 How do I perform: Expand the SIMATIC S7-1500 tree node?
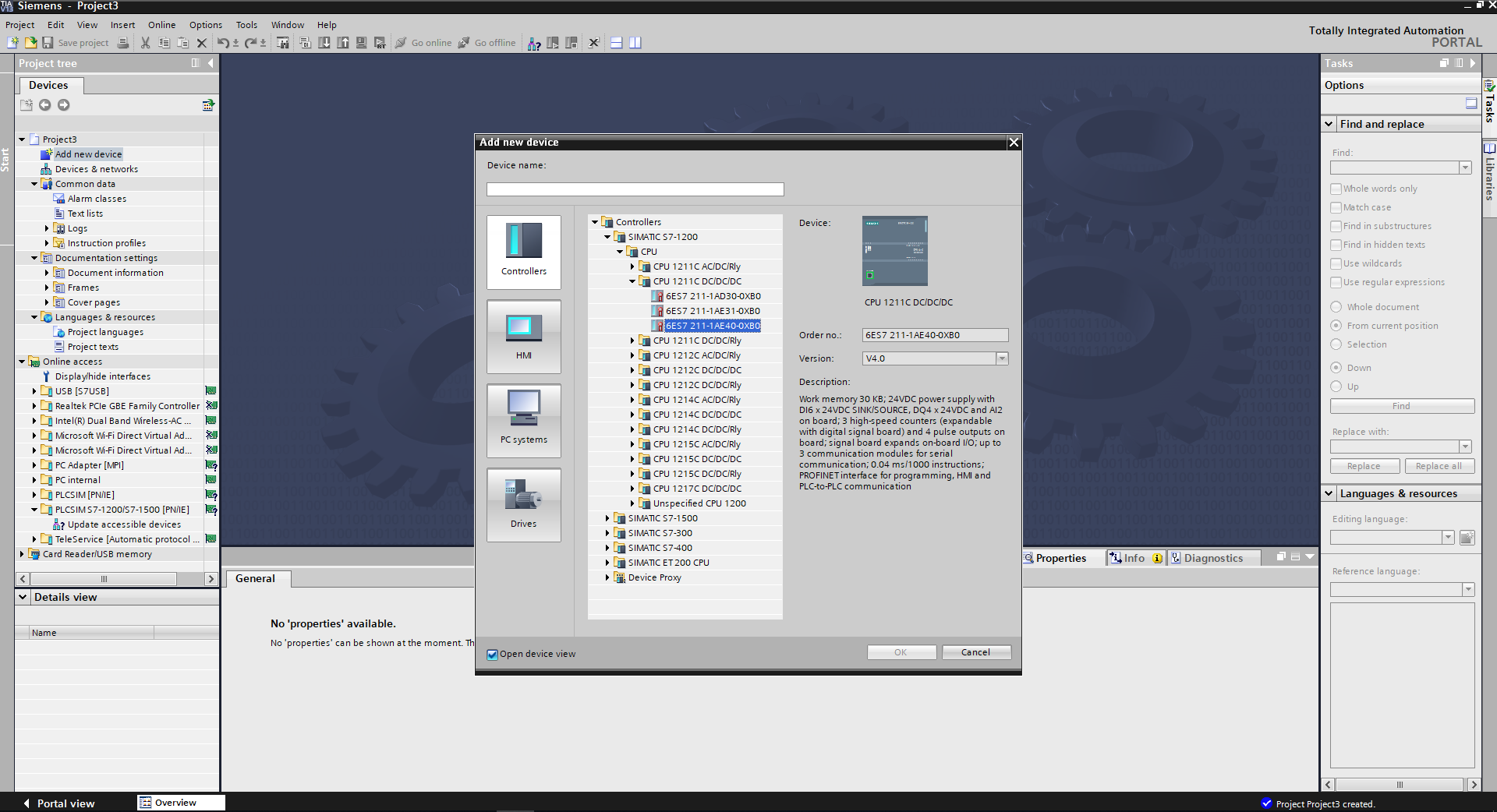pos(607,518)
